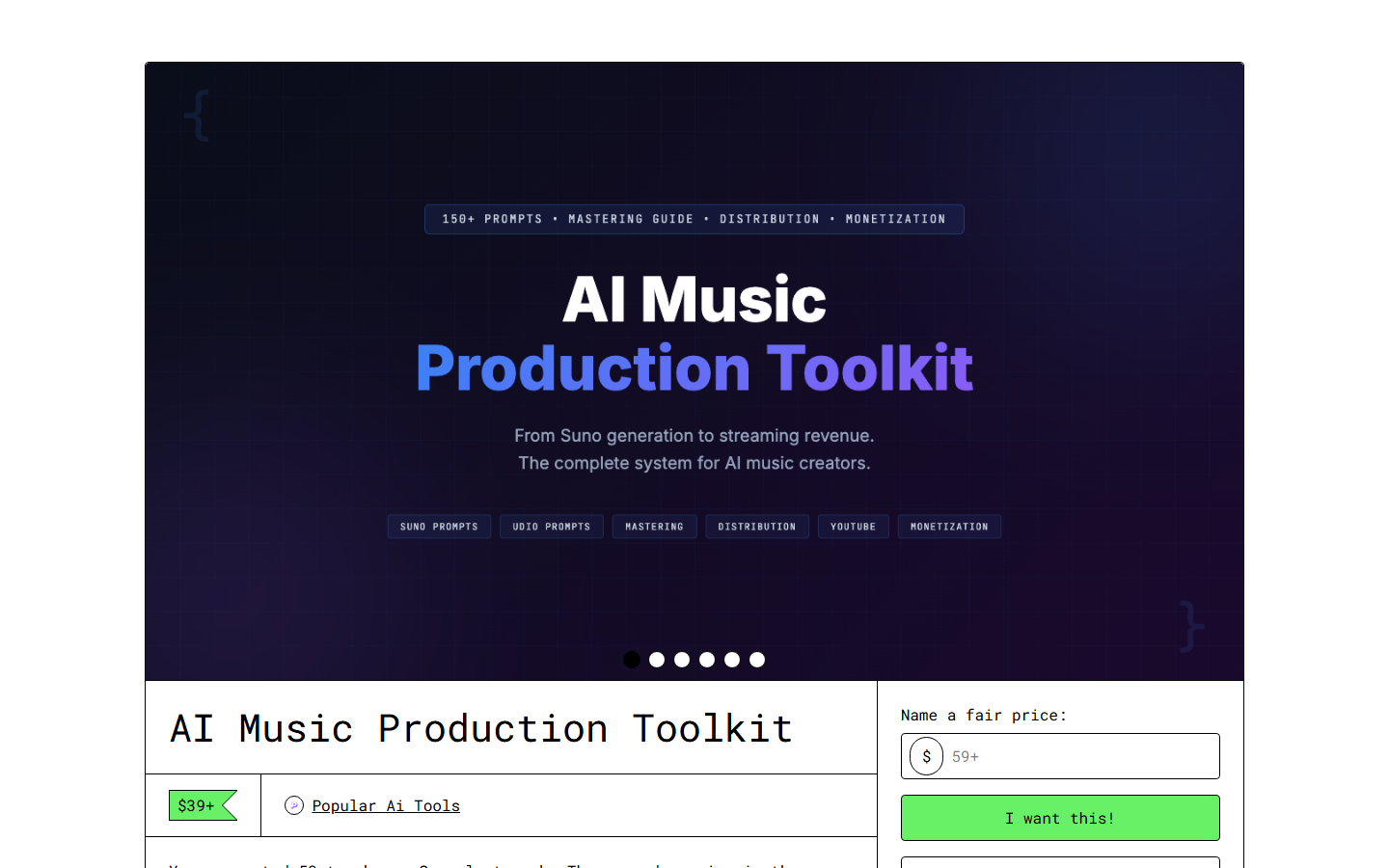The image size is (1389, 868).
Task: Select the second carousel dot
Action: [x=657, y=660]
